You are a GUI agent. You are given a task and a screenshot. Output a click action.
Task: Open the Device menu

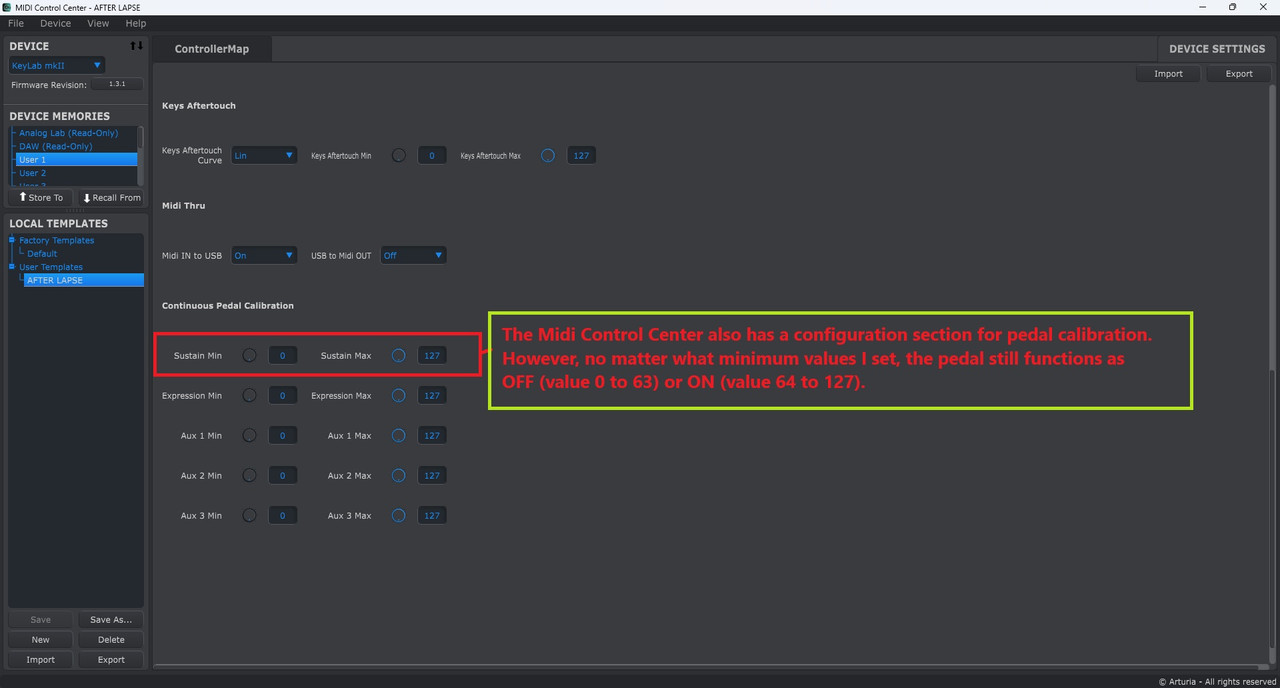55,23
